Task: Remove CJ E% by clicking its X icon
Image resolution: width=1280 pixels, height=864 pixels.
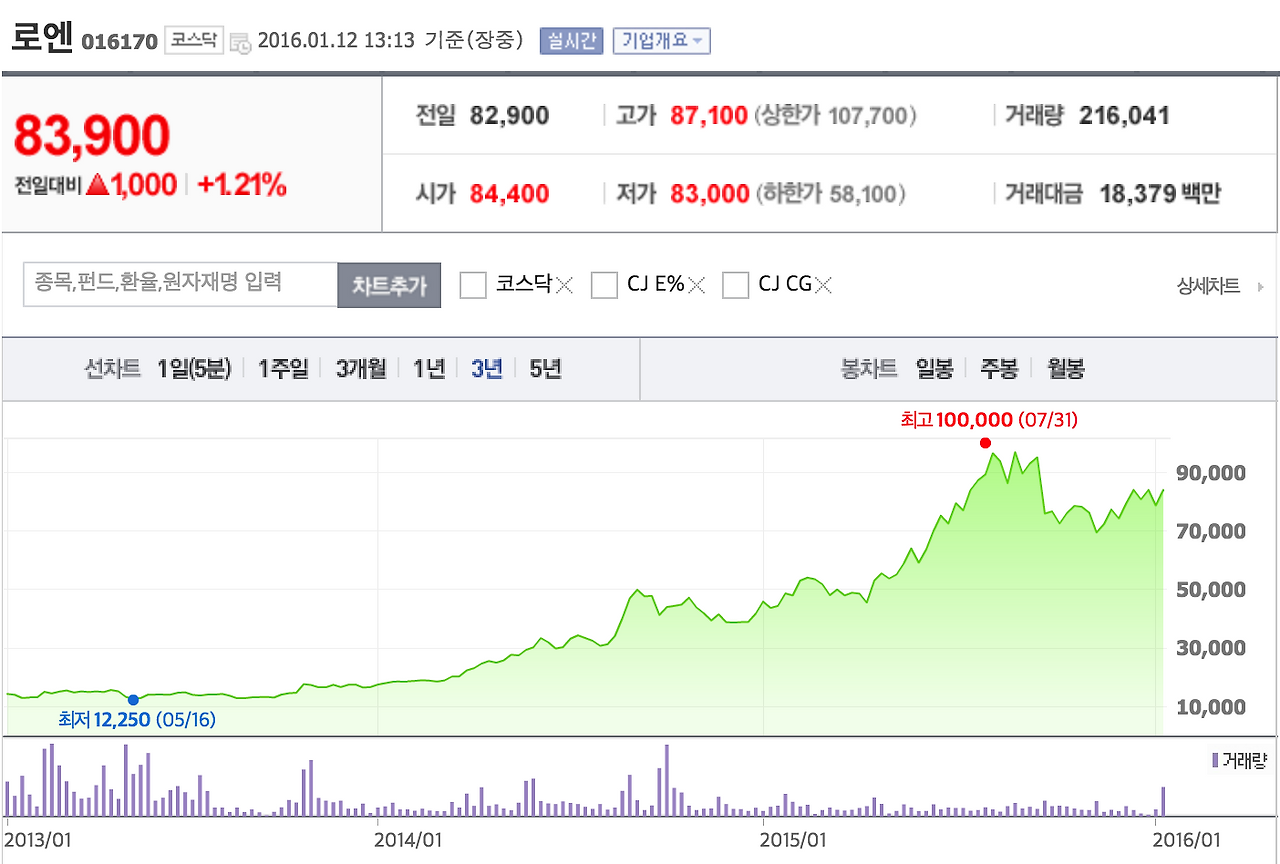Action: pyautogui.click(x=697, y=284)
